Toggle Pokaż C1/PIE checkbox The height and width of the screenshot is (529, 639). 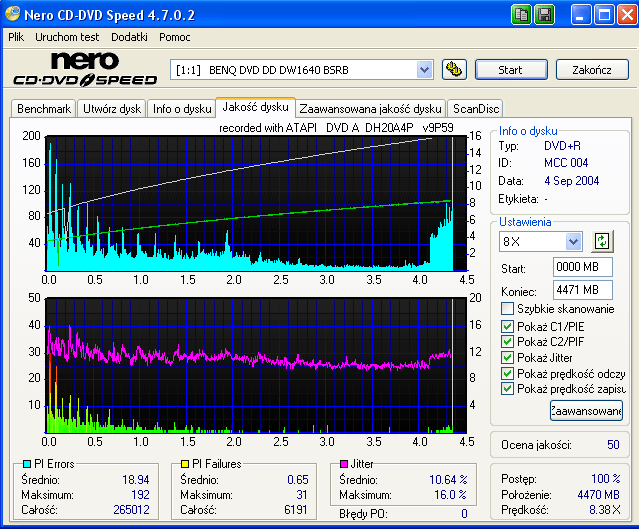click(507, 326)
